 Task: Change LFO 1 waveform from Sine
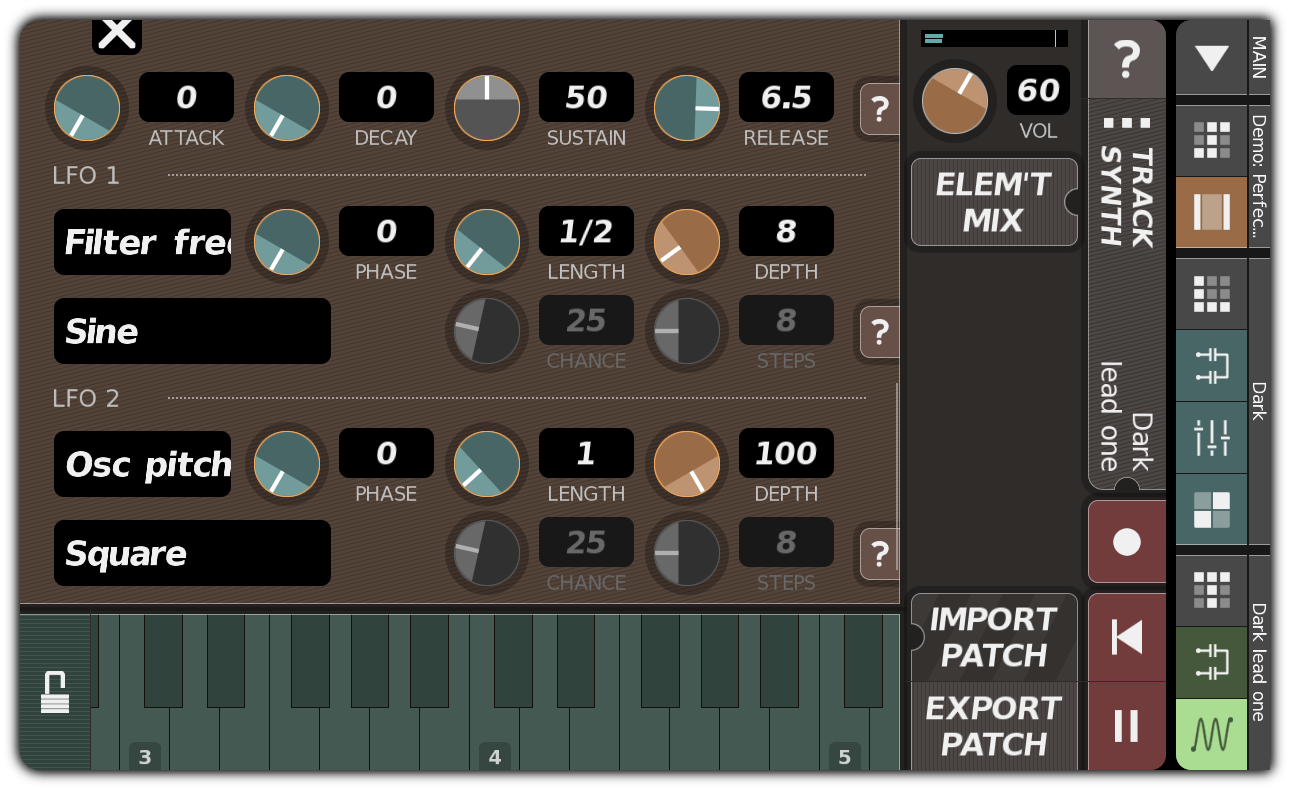tap(192, 331)
